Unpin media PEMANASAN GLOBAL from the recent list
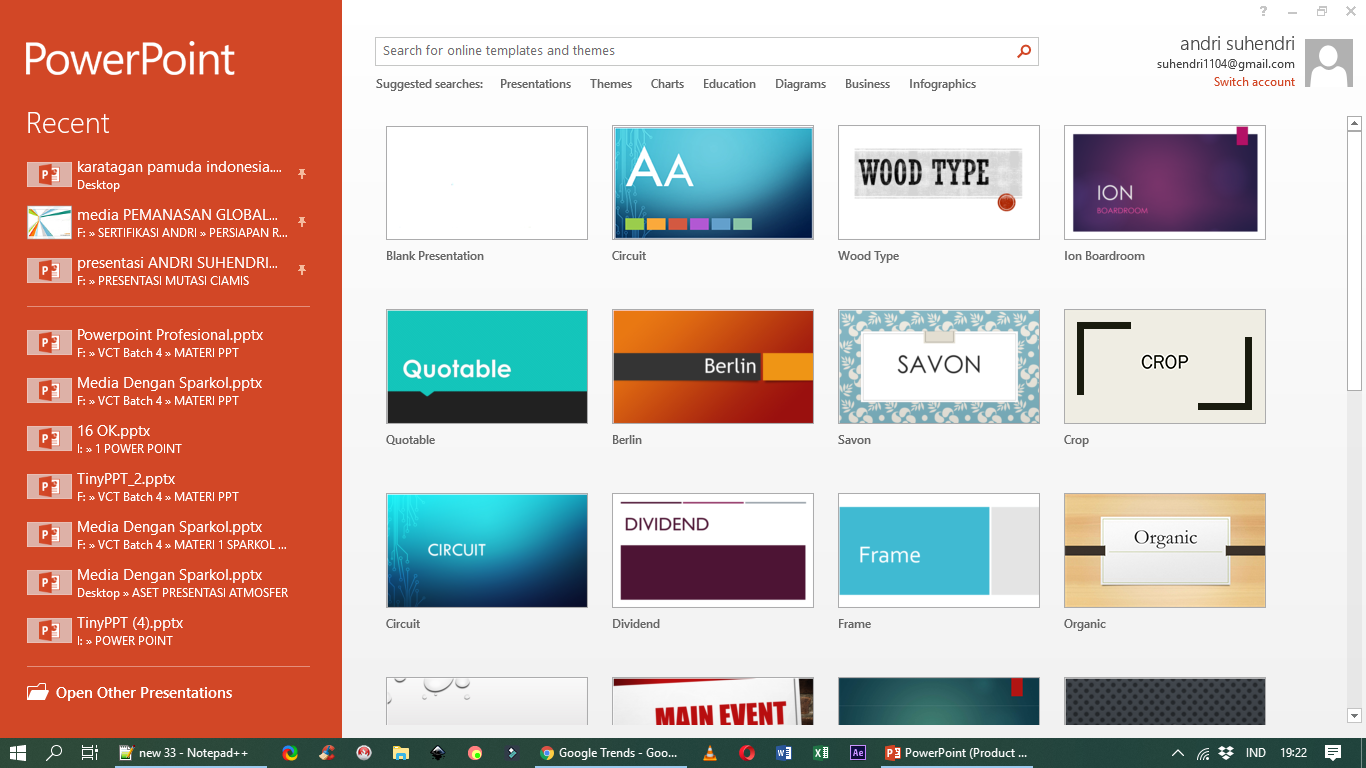1366x768 pixels. [301, 222]
